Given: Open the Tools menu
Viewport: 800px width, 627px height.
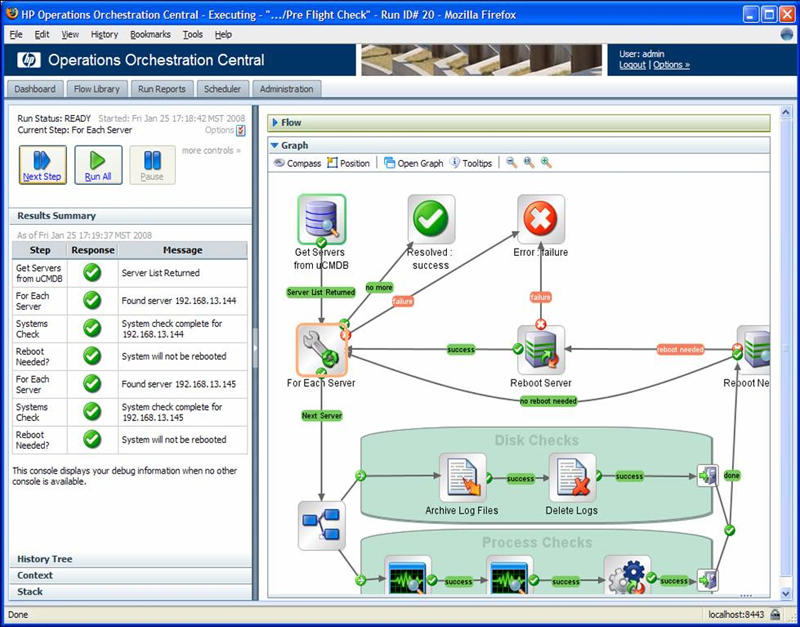Looking at the screenshot, I should coord(193,34).
